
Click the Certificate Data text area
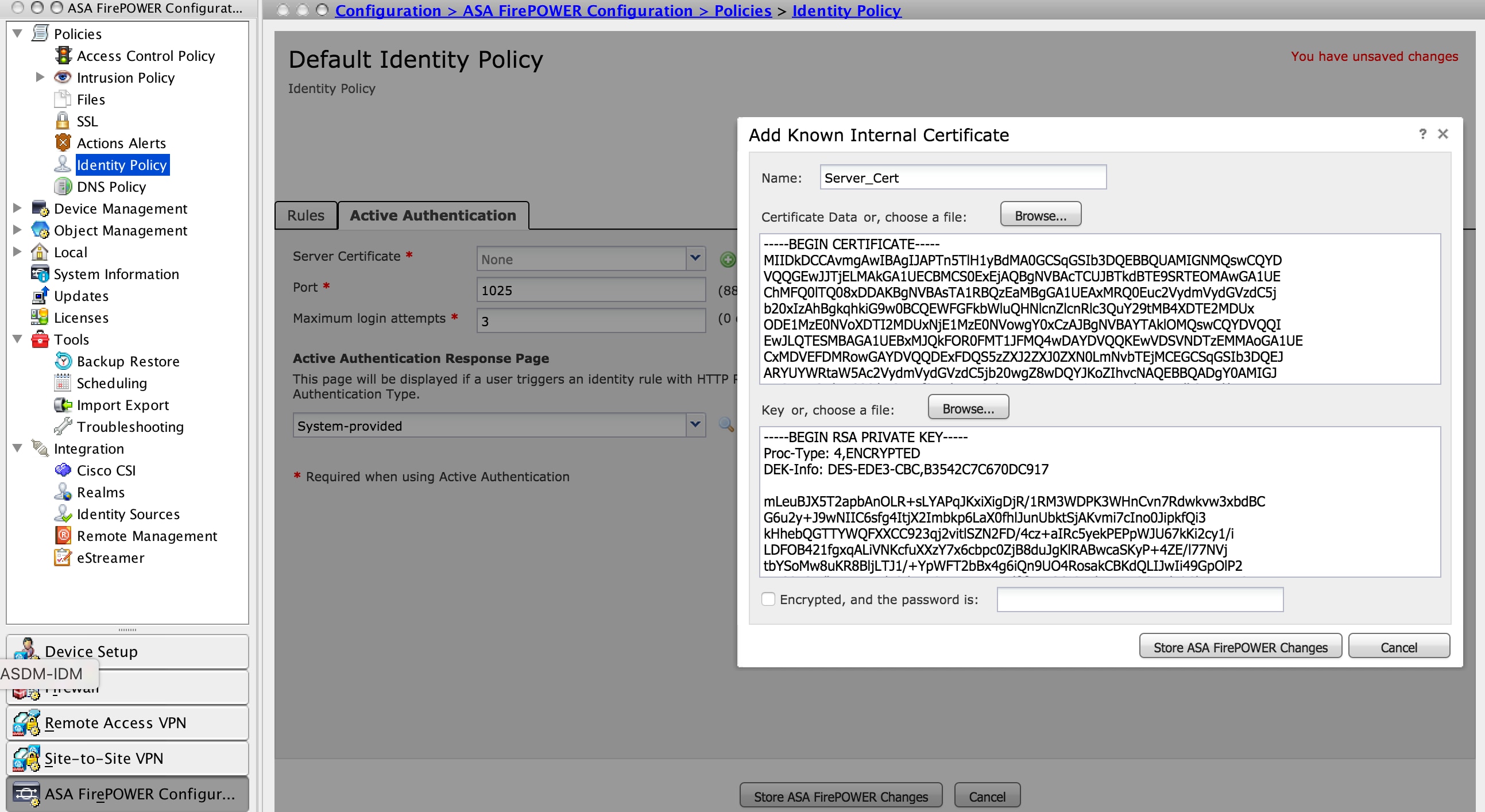[1100, 309]
